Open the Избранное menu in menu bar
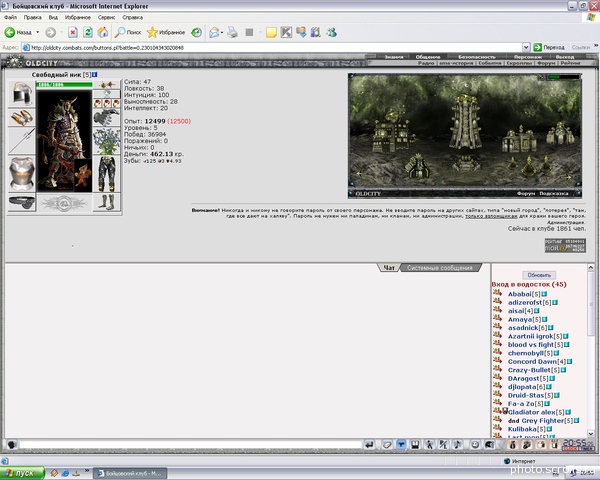 (x=78, y=18)
